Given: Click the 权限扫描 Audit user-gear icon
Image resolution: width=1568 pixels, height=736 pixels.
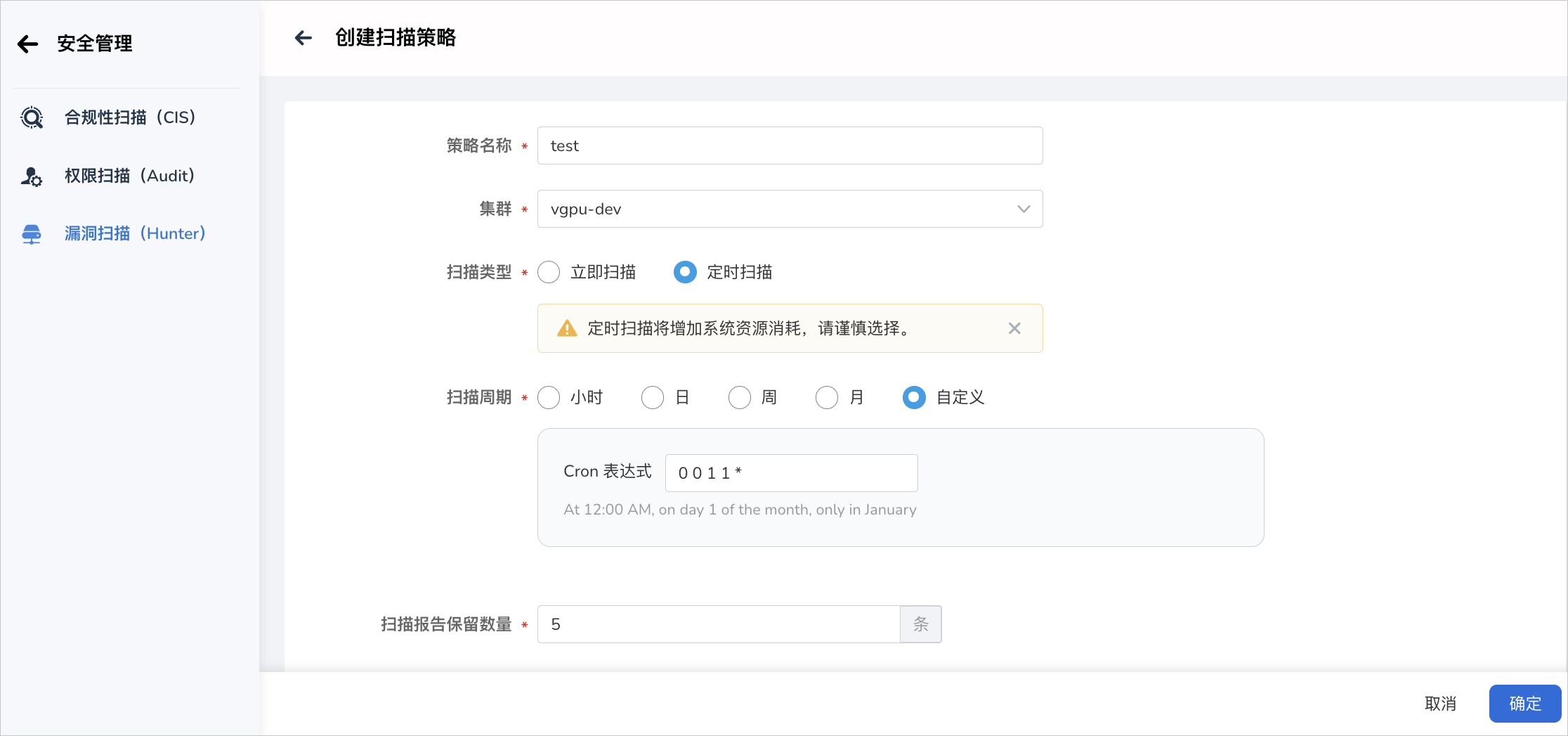Looking at the screenshot, I should pyautogui.click(x=32, y=176).
